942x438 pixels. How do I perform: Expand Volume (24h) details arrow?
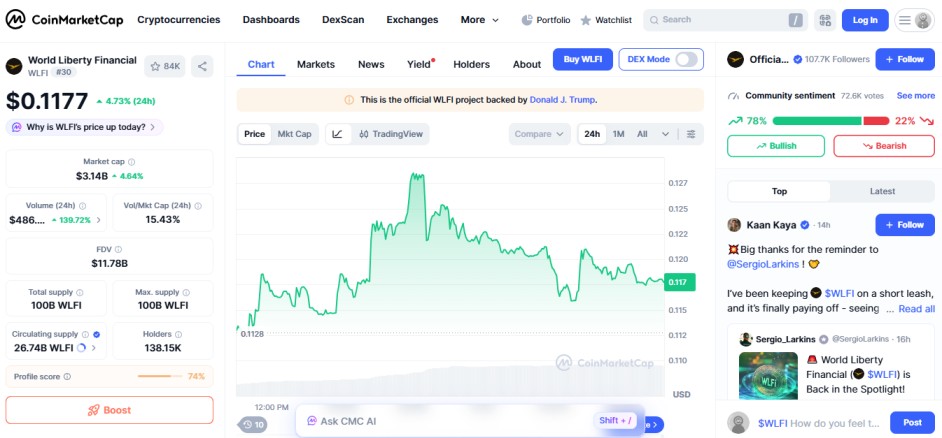[99, 221]
